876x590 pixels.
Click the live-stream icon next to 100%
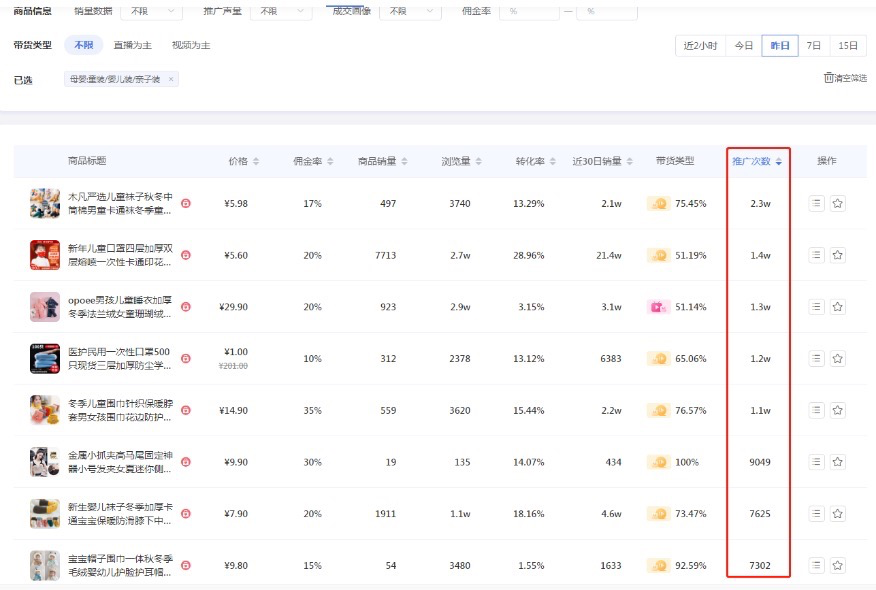pyautogui.click(x=658, y=462)
